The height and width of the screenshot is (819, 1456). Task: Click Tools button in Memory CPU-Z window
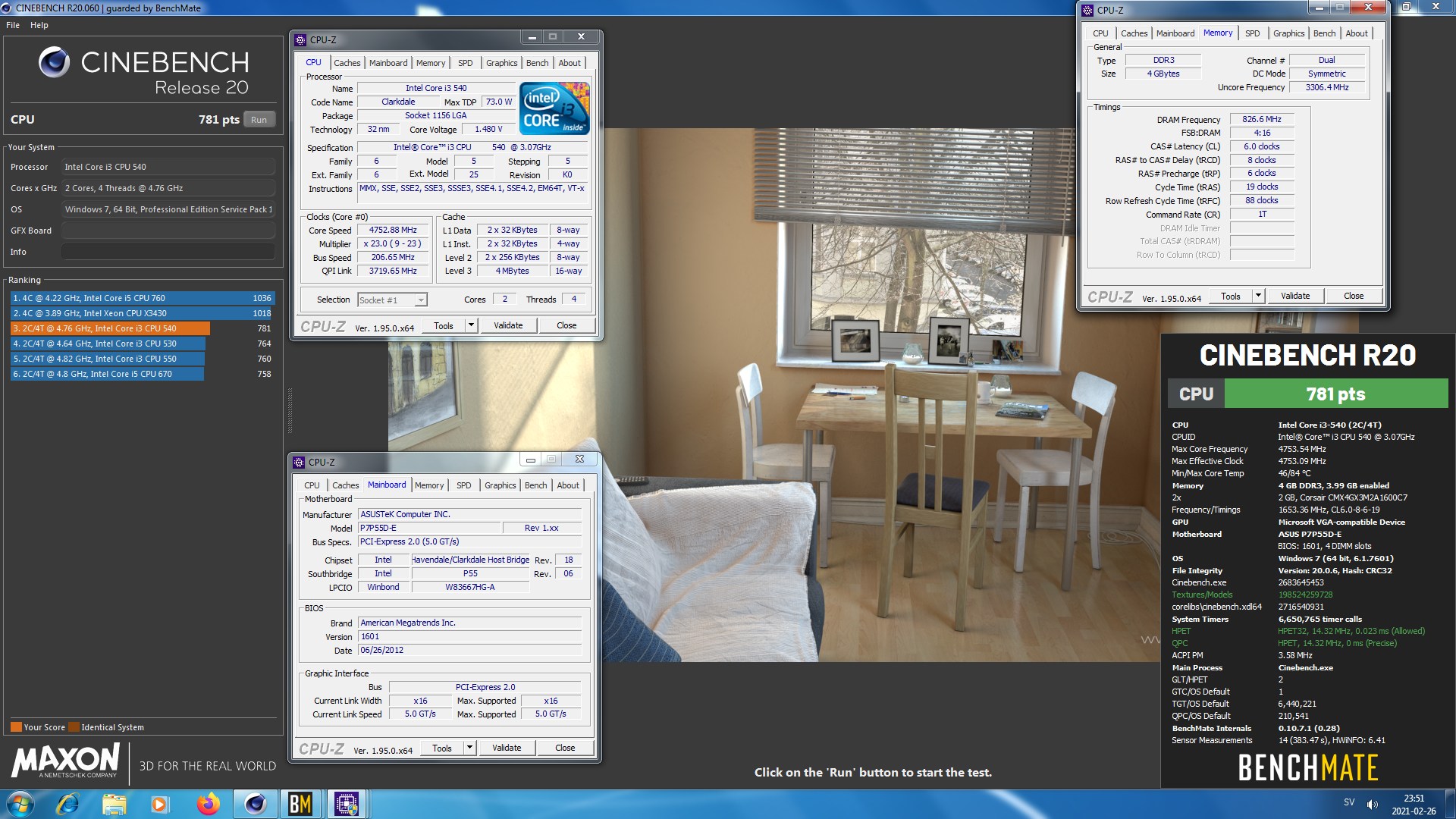pyautogui.click(x=1231, y=296)
